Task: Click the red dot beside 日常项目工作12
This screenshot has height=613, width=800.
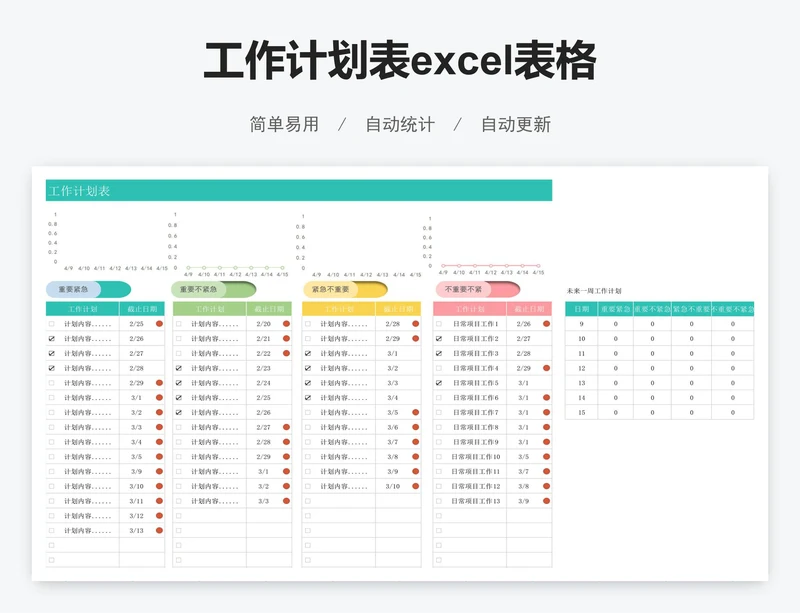Action: (x=546, y=486)
